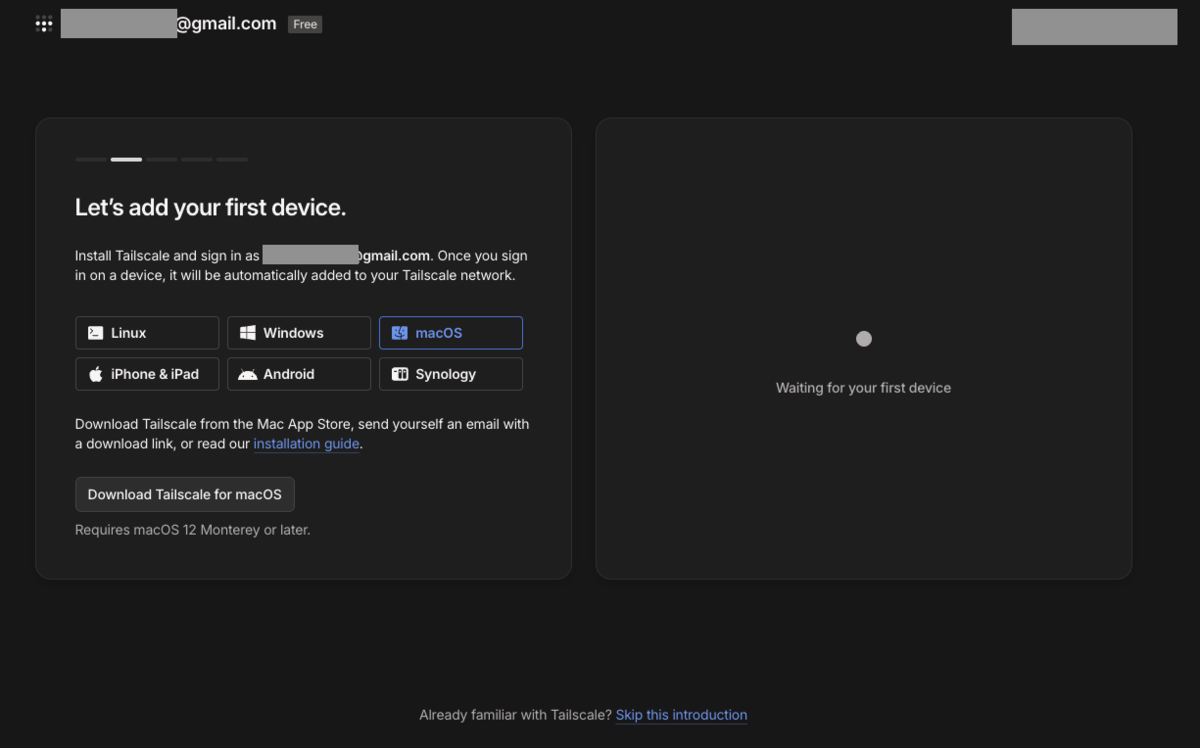1200x748 pixels.
Task: Click Download Tailscale for macOS
Action: [x=185, y=494]
